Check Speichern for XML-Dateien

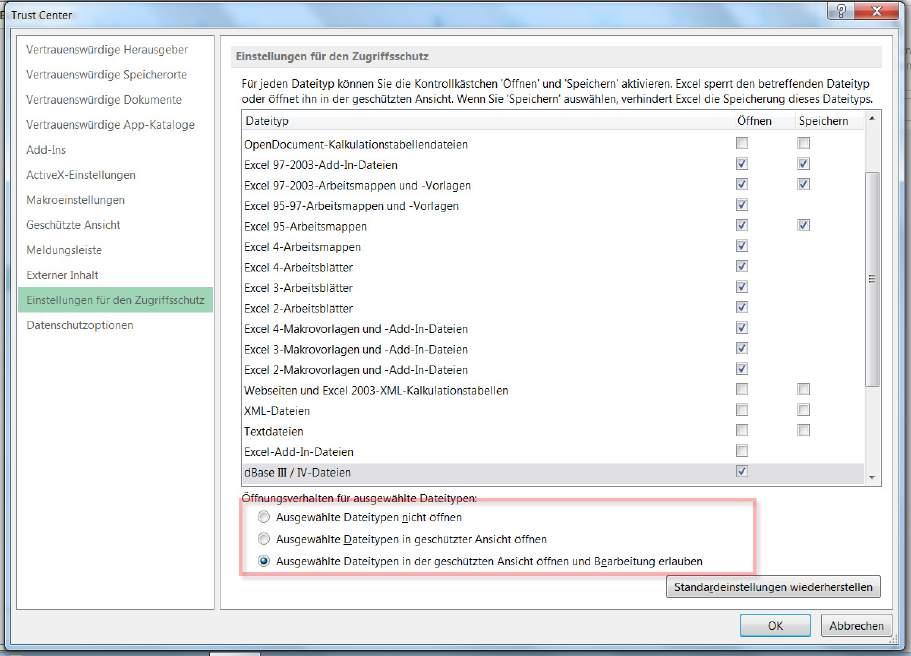click(x=804, y=410)
